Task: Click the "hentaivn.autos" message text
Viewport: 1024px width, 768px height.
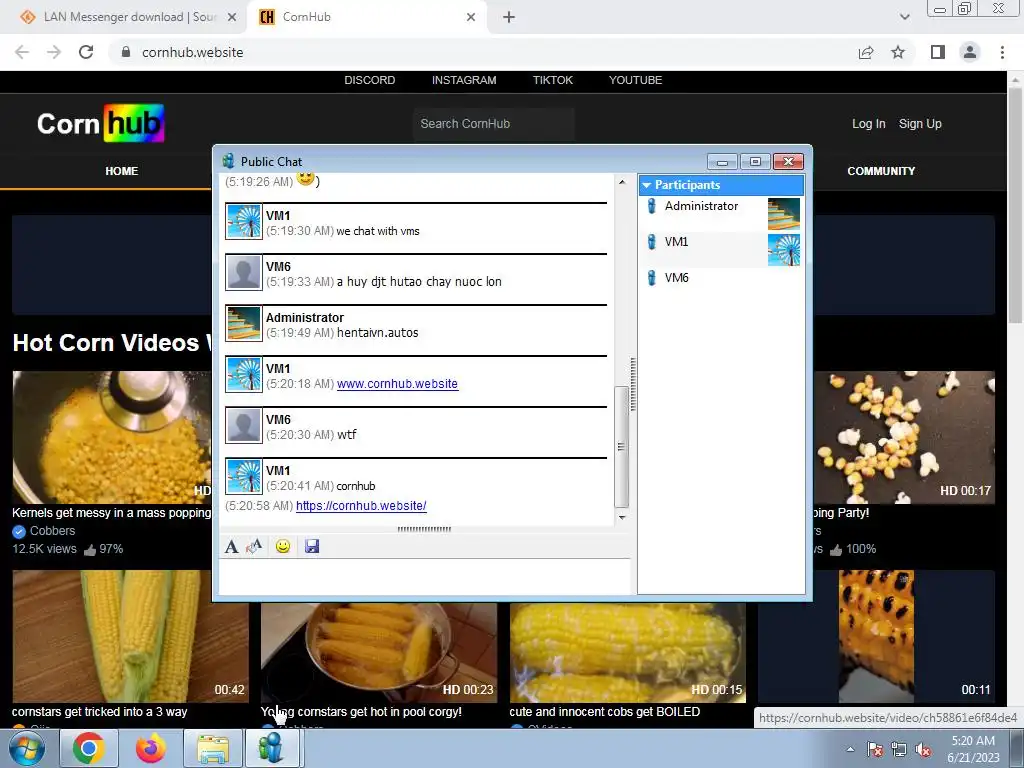Action: tap(377, 333)
